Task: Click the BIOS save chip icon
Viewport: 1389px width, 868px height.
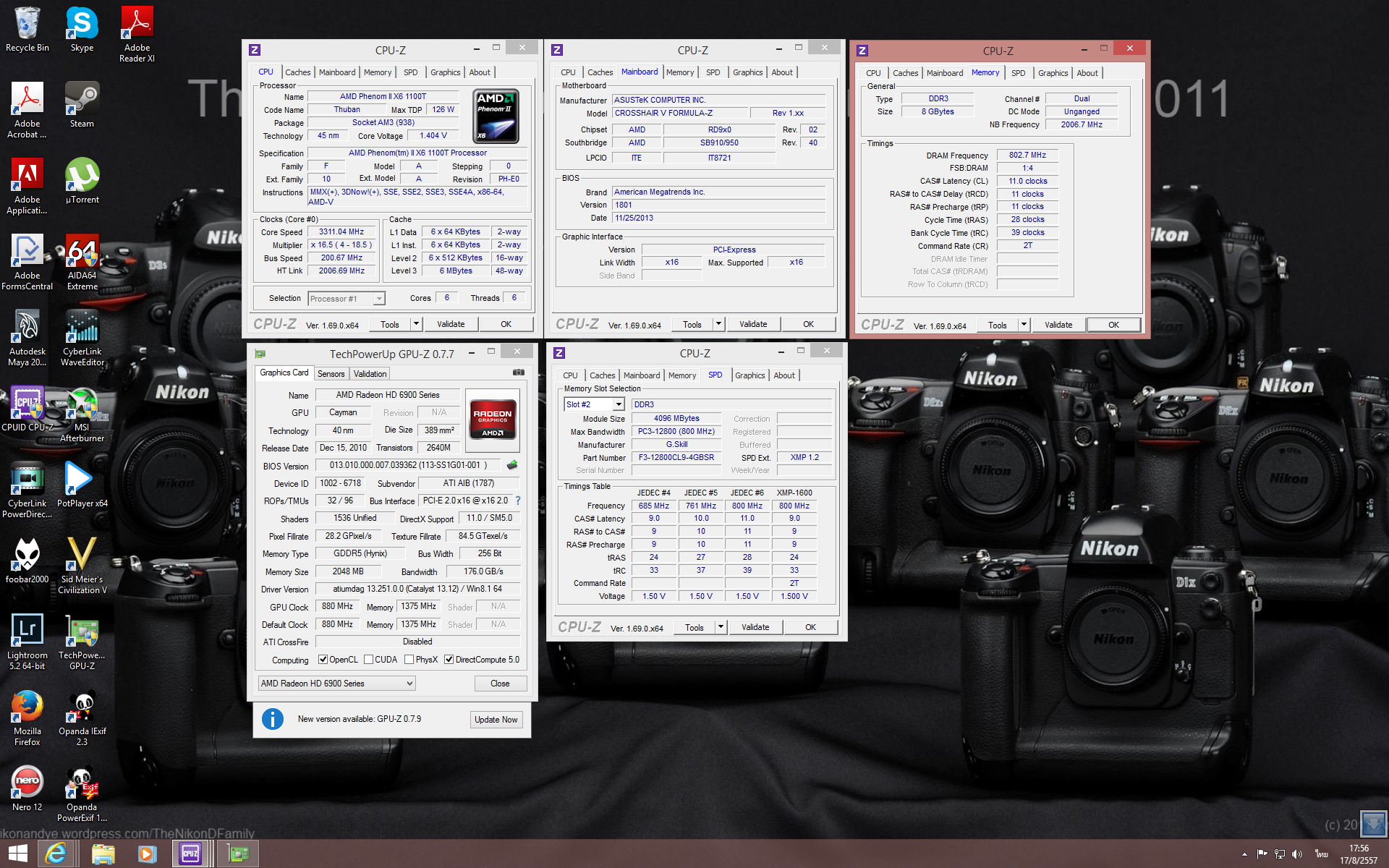Action: click(512, 465)
